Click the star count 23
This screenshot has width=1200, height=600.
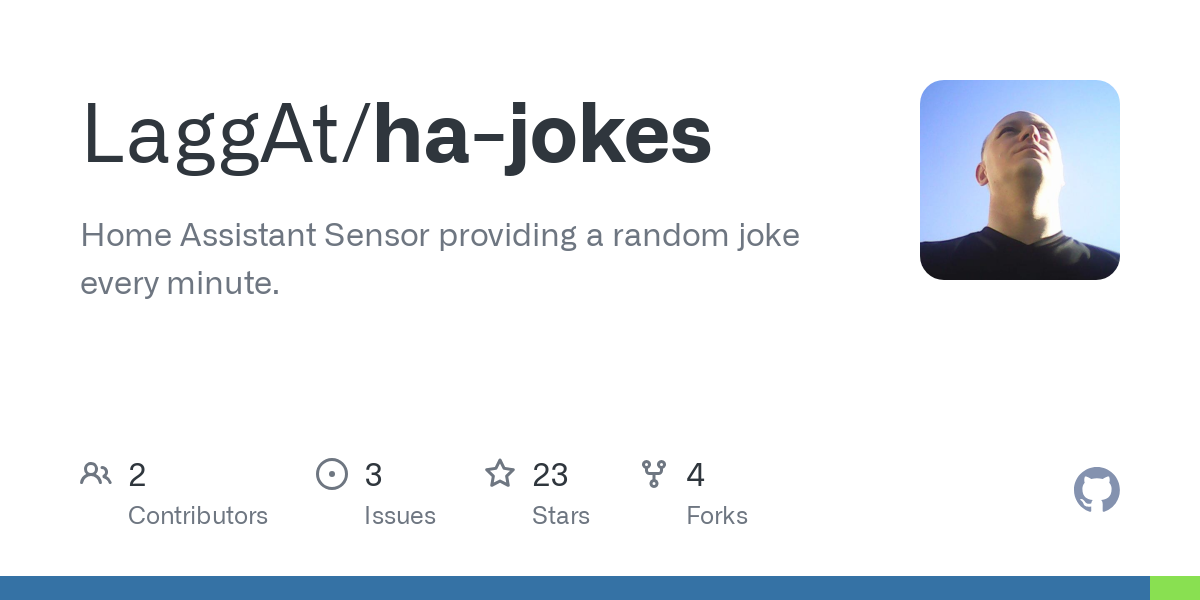[550, 475]
